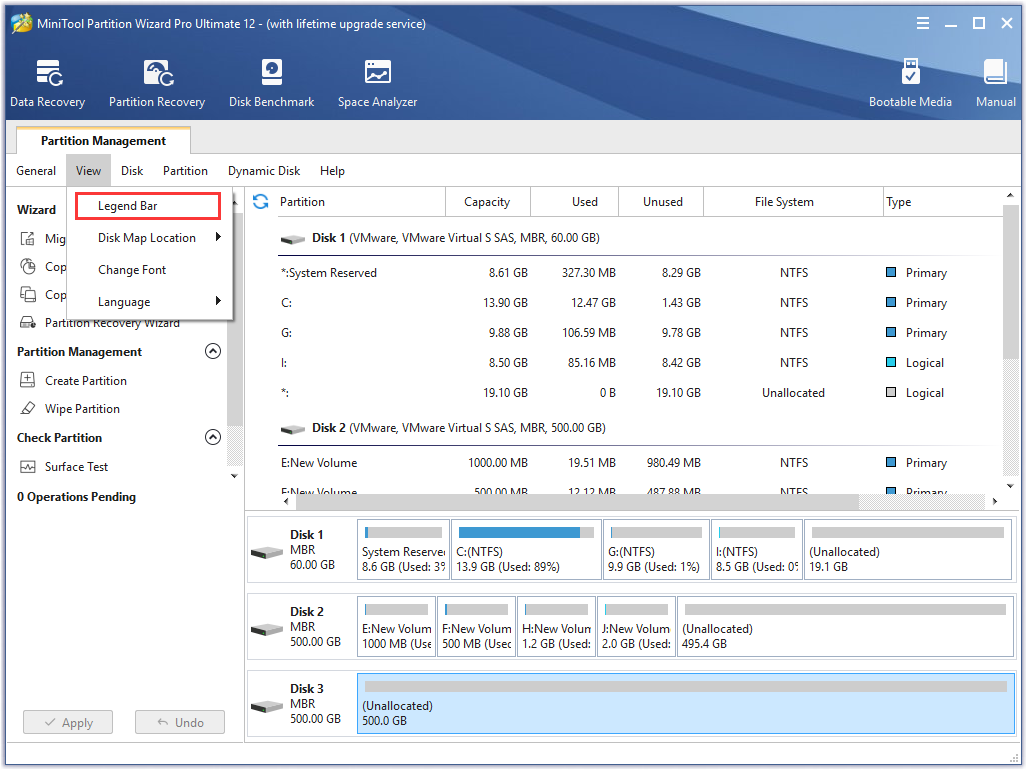This screenshot has width=1026, height=770.
Task: Collapse the Check Partition sidebar section
Action: click(212, 438)
